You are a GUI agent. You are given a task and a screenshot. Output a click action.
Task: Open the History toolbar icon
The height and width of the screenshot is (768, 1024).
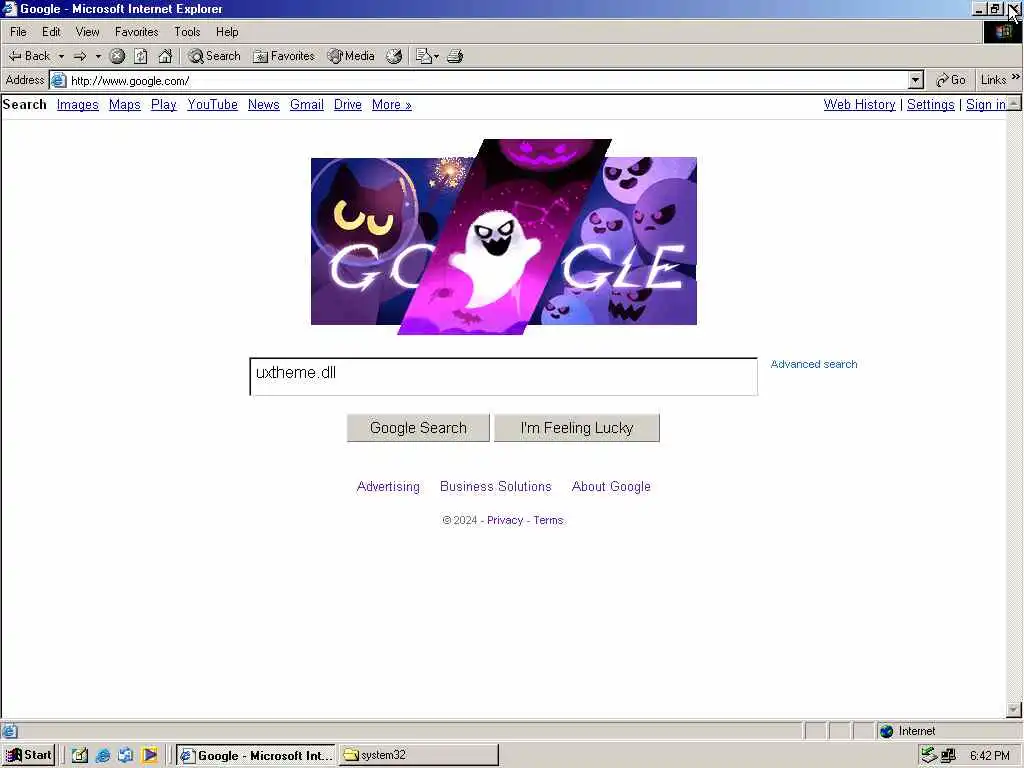pyautogui.click(x=394, y=56)
